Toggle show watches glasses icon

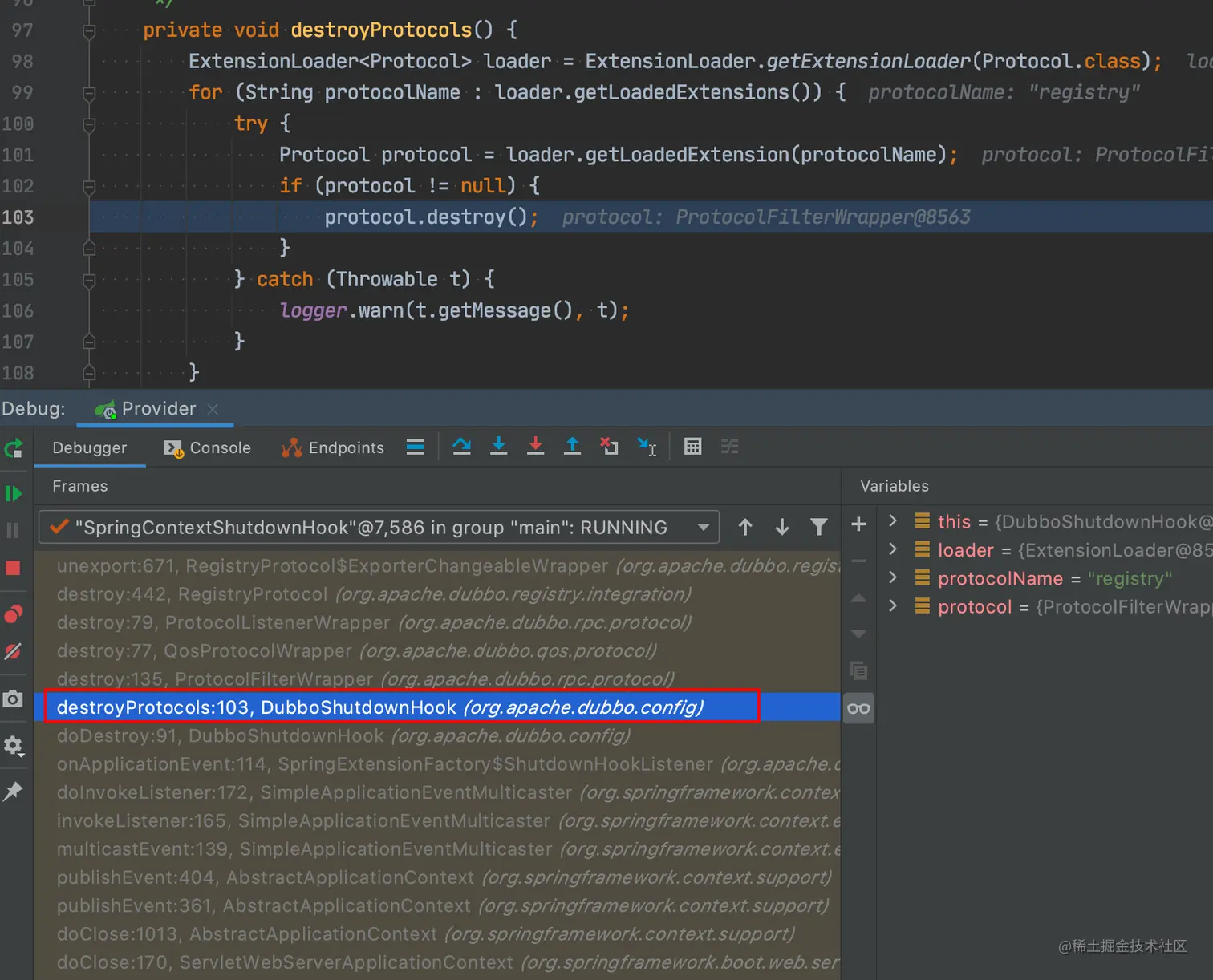click(x=858, y=708)
